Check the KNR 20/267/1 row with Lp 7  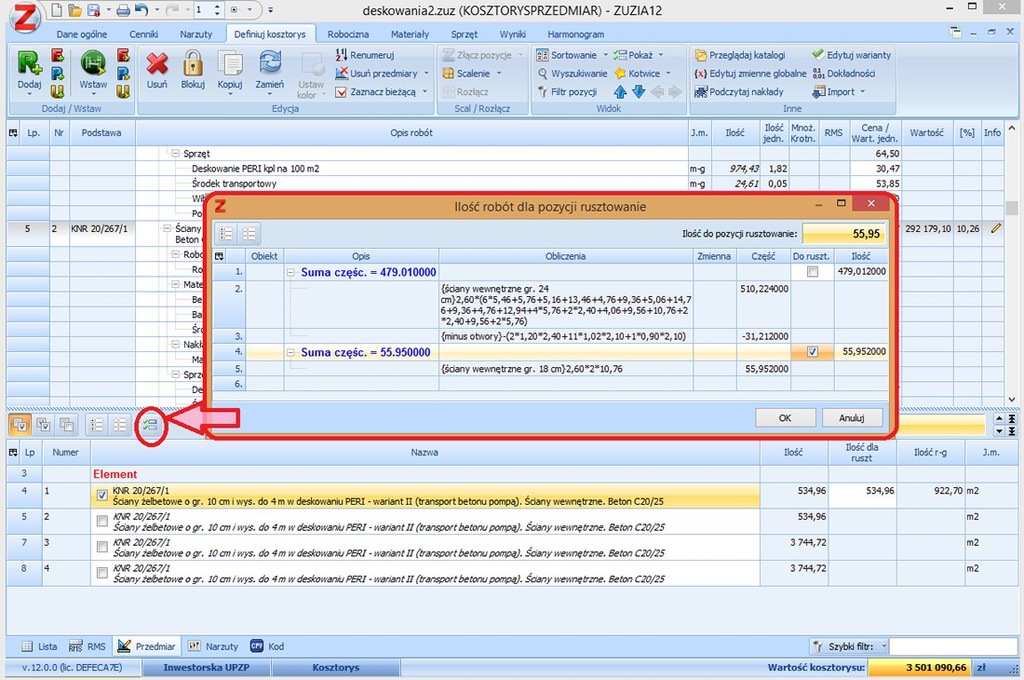coord(103,547)
